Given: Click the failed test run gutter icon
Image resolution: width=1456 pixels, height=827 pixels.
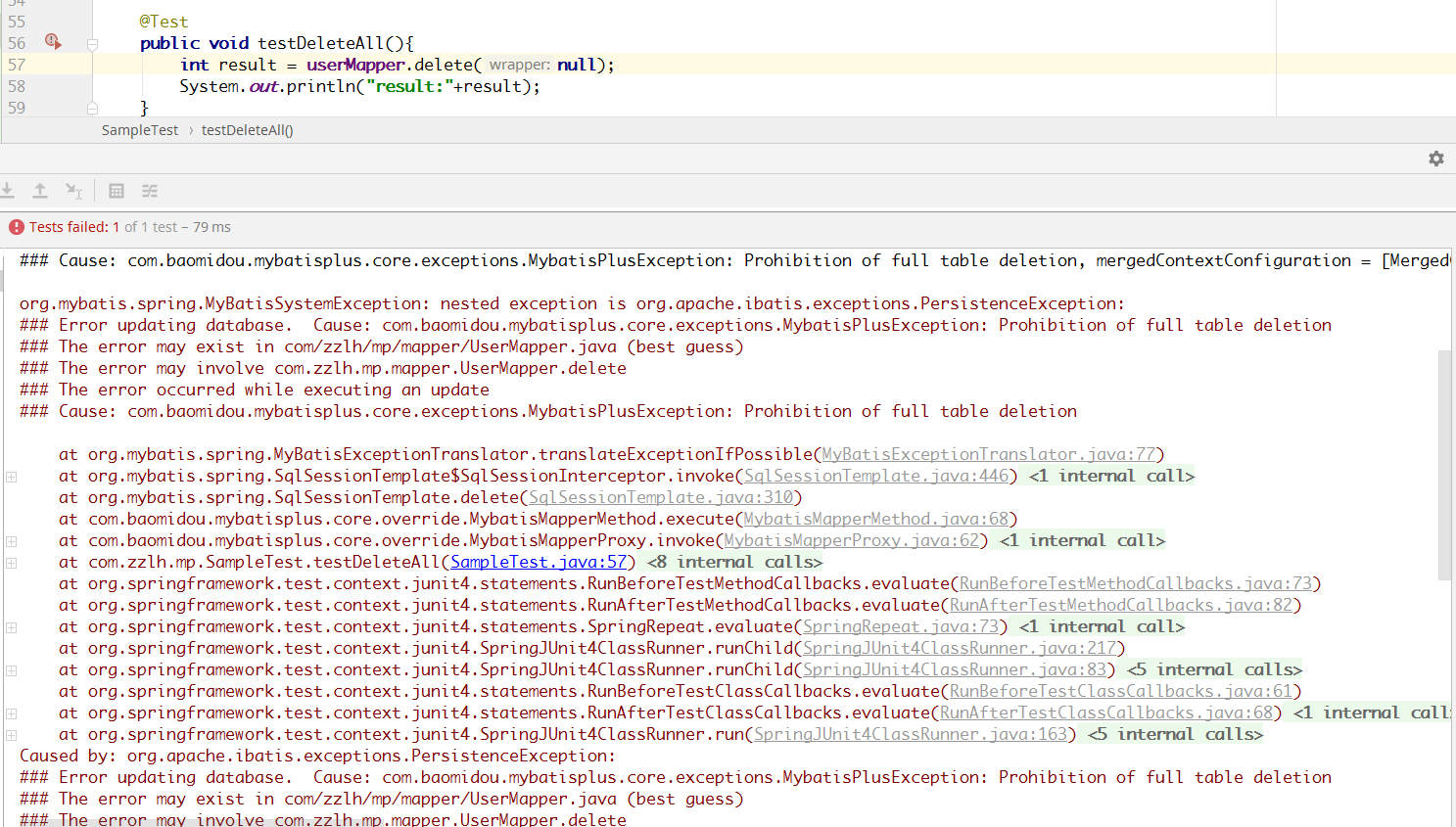Looking at the screenshot, I should coord(53,42).
